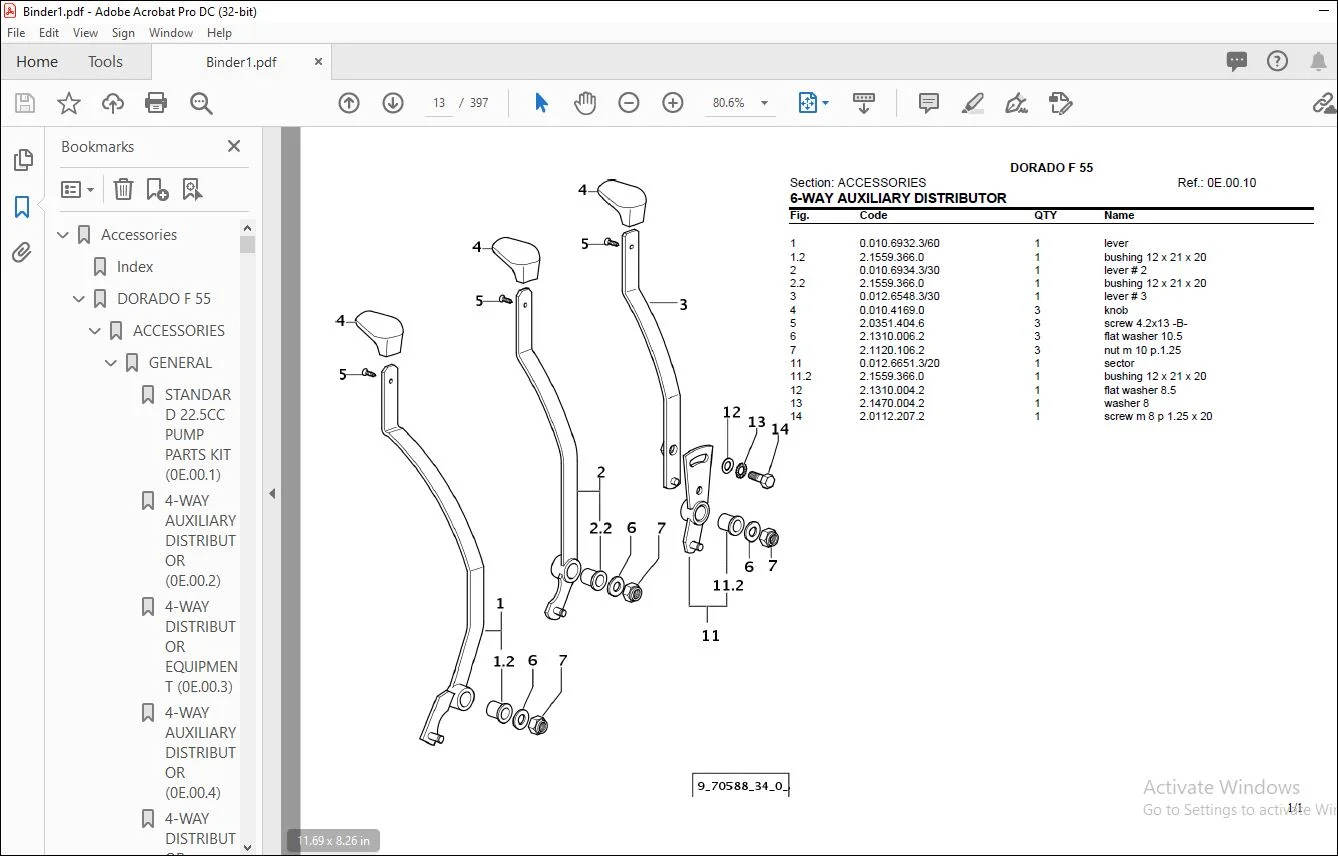Open the Window menu
The width and height of the screenshot is (1338, 856).
(171, 33)
